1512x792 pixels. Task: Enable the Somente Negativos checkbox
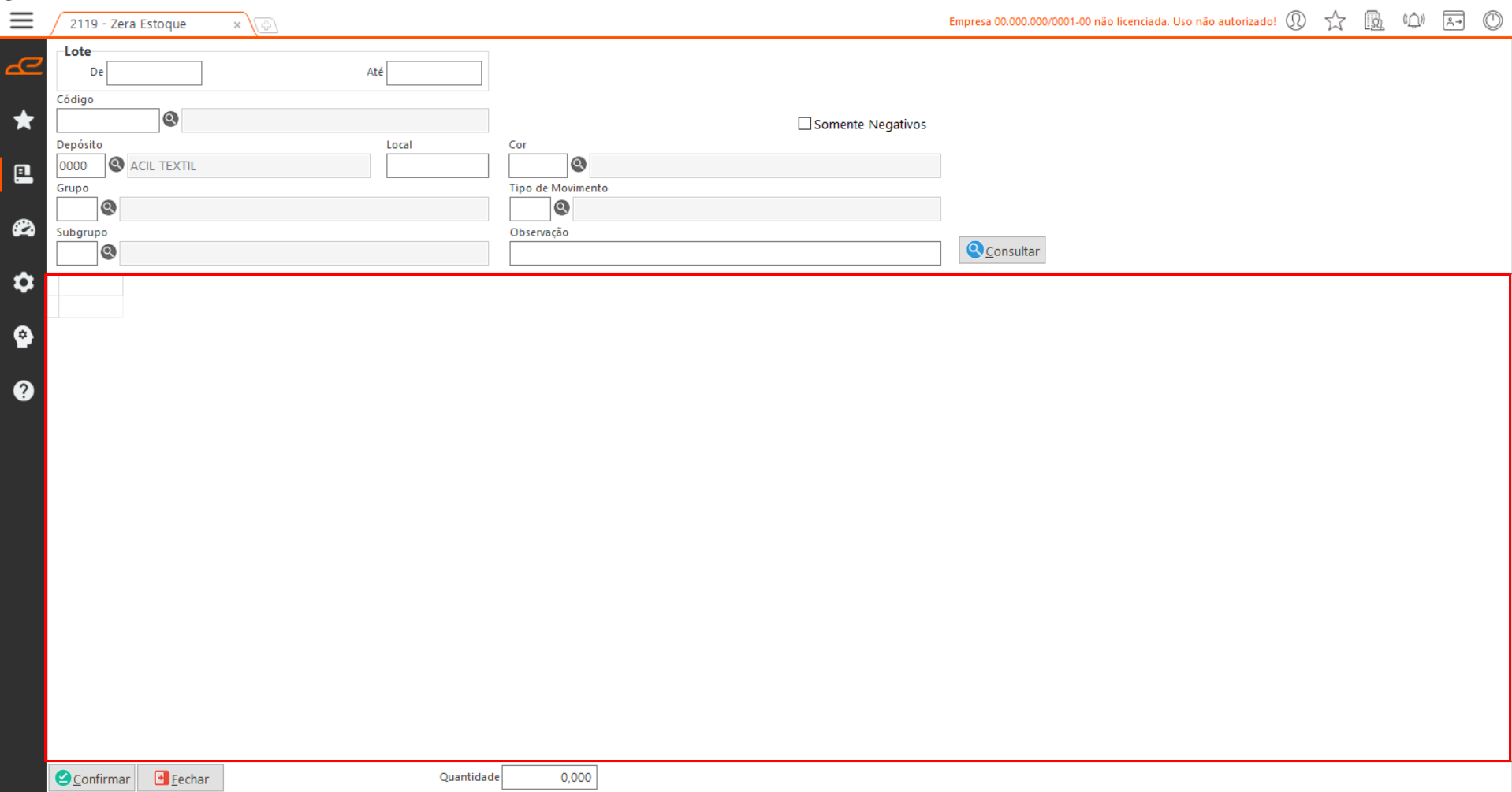pos(804,124)
